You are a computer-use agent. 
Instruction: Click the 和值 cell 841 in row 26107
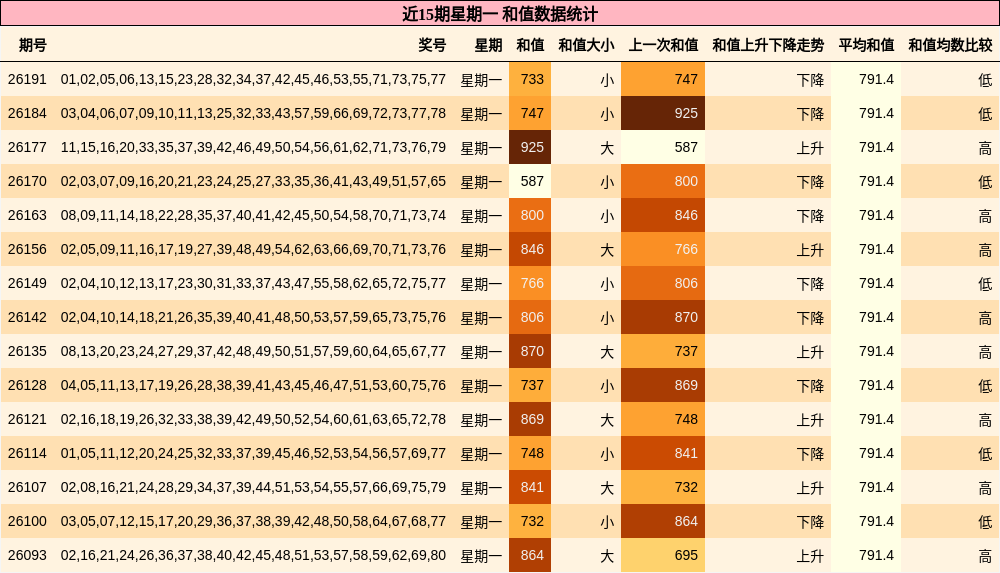530,487
